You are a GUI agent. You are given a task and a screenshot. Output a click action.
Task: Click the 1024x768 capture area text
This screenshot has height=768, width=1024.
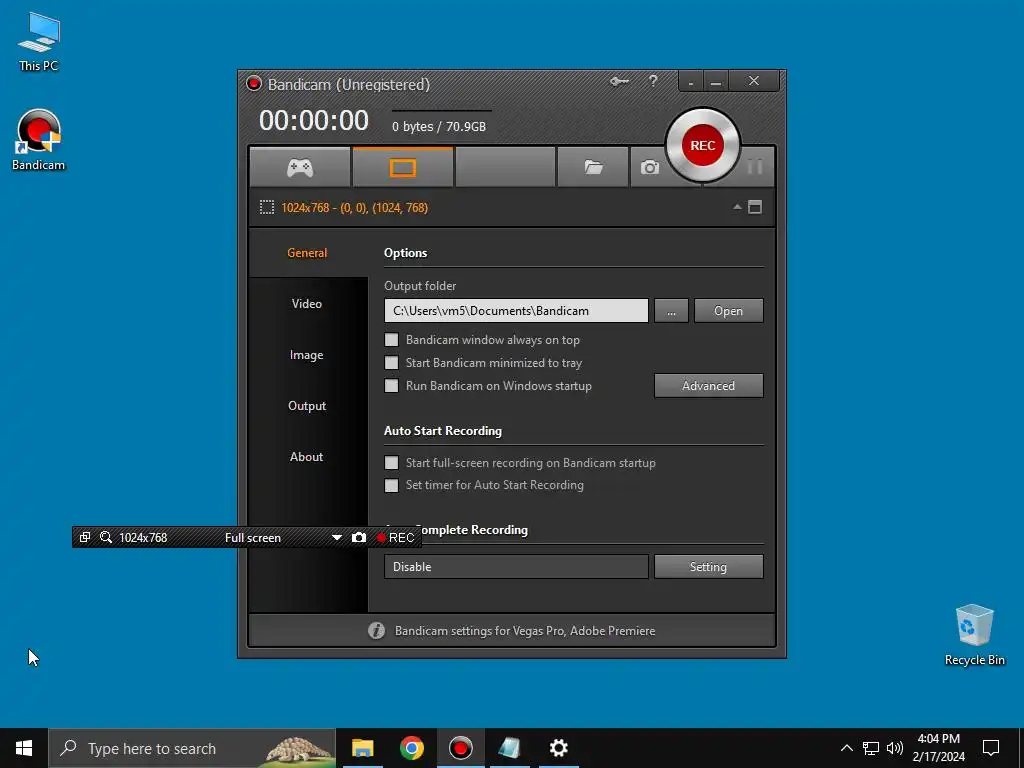(x=355, y=208)
